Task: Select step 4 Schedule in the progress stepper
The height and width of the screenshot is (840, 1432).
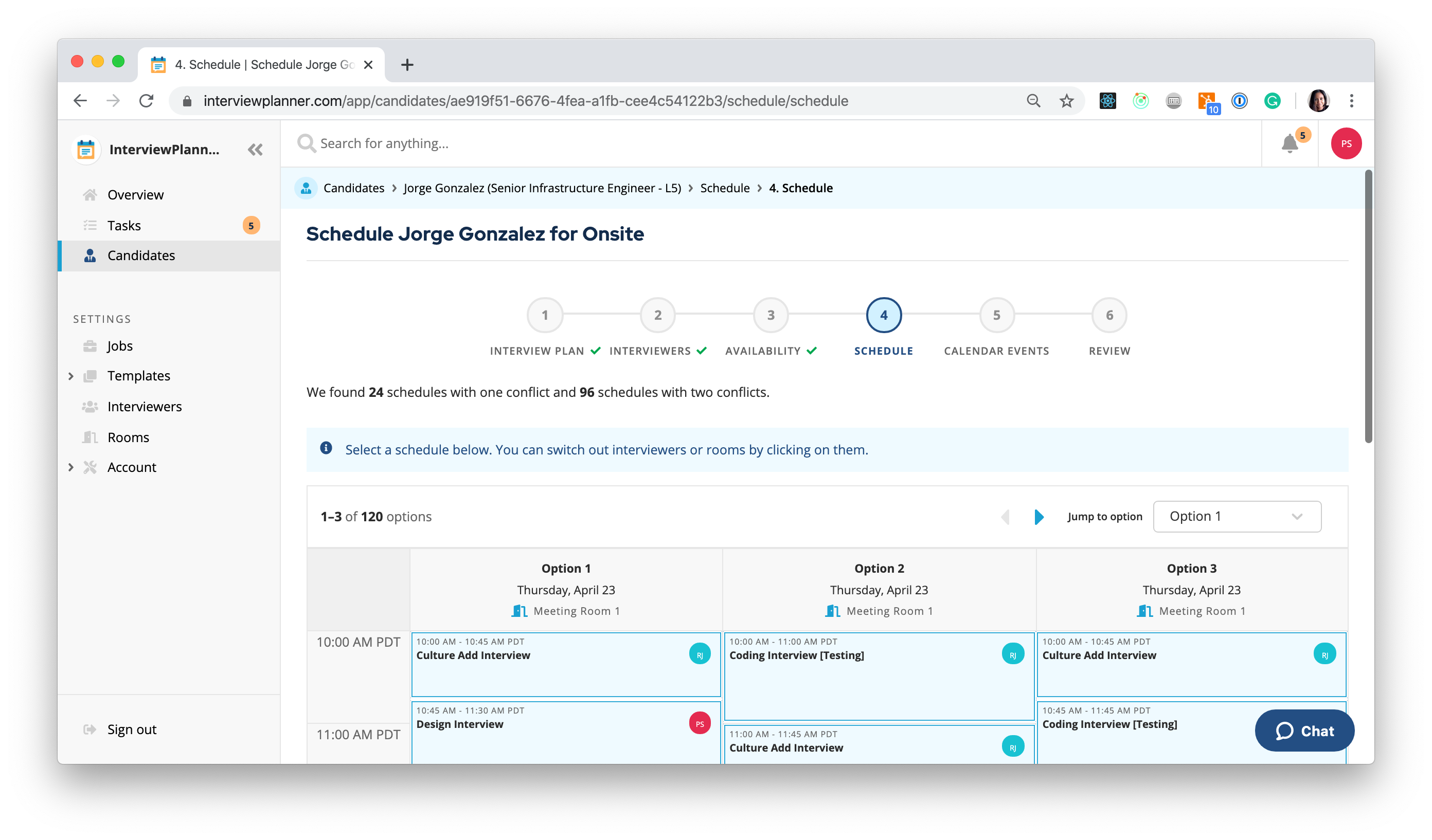Action: tap(883, 315)
